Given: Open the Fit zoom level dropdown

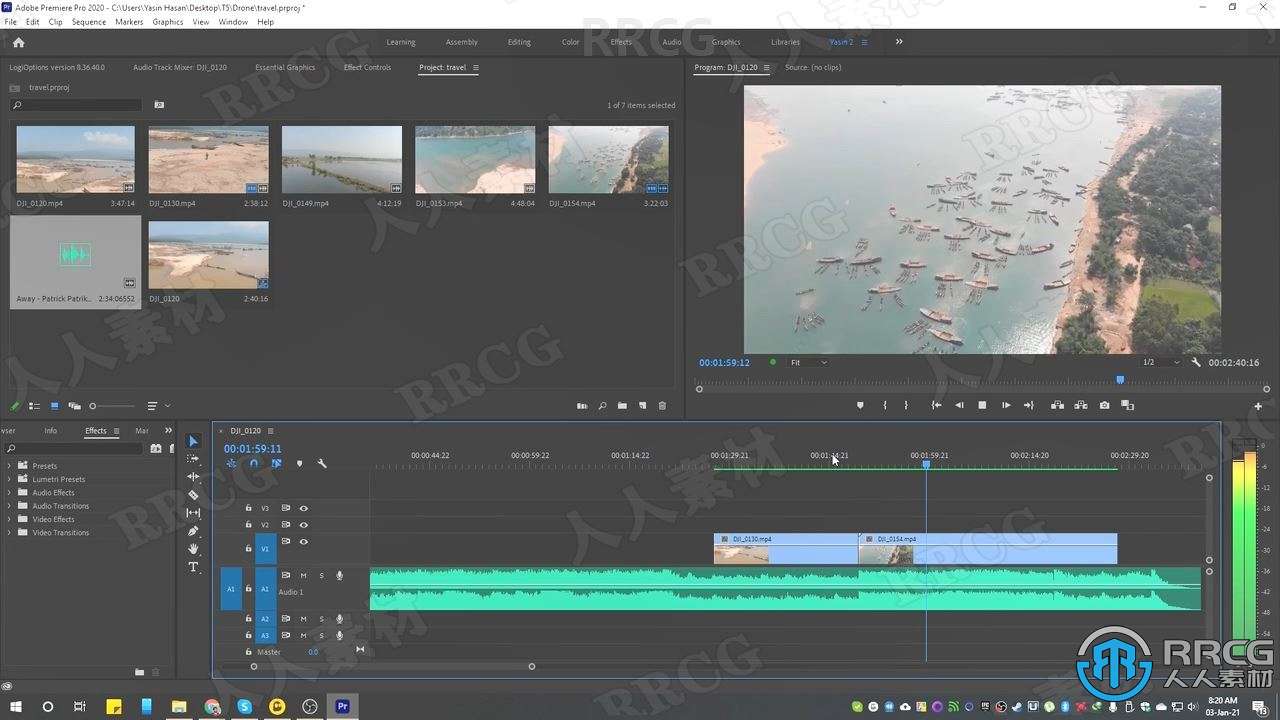Looking at the screenshot, I should click(808, 362).
